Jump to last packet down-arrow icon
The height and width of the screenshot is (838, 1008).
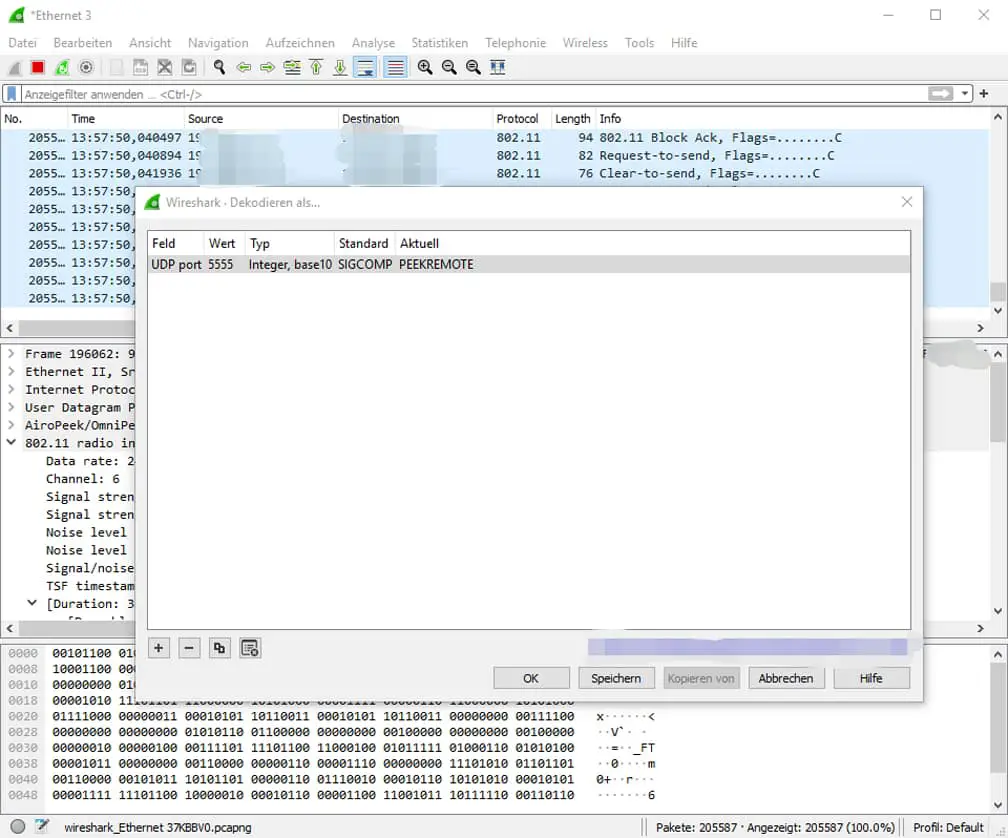(x=340, y=67)
